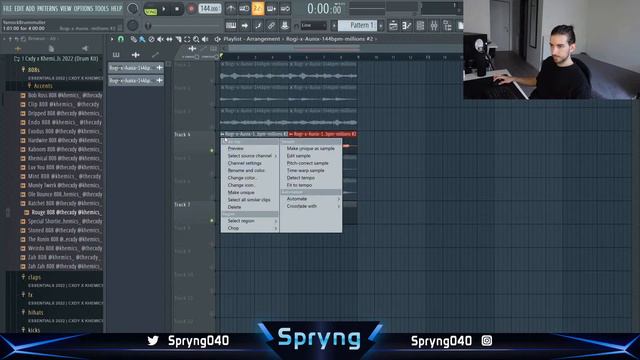Image resolution: width=640 pixels, height=360 pixels.
Task: Click the 144 tempo field
Action: (x=209, y=8)
